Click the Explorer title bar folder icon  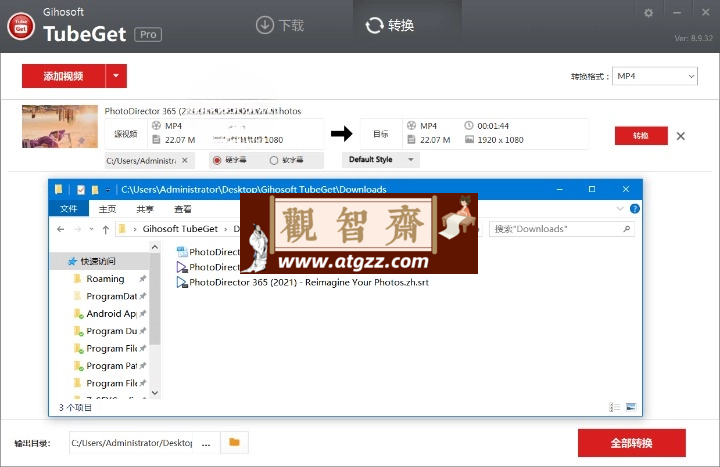58,189
